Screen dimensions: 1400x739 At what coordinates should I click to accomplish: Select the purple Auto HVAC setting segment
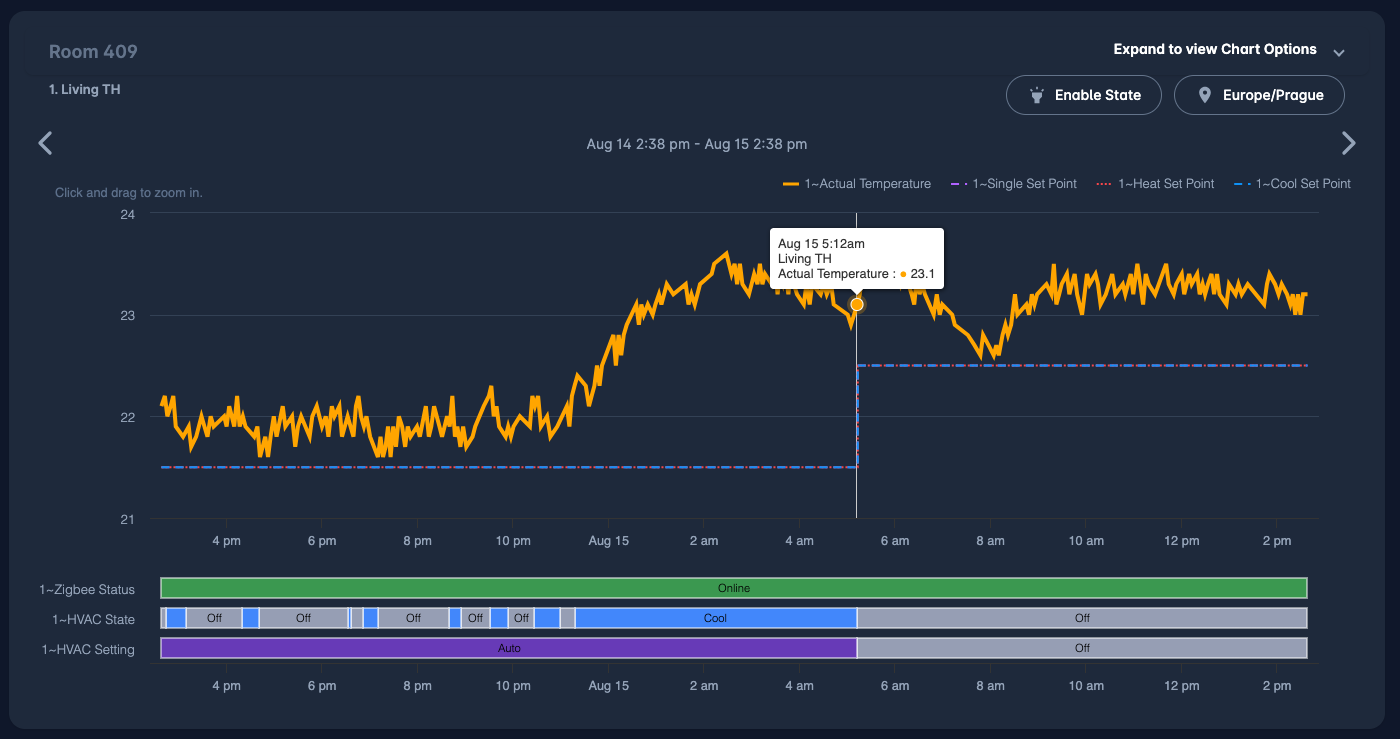(509, 648)
